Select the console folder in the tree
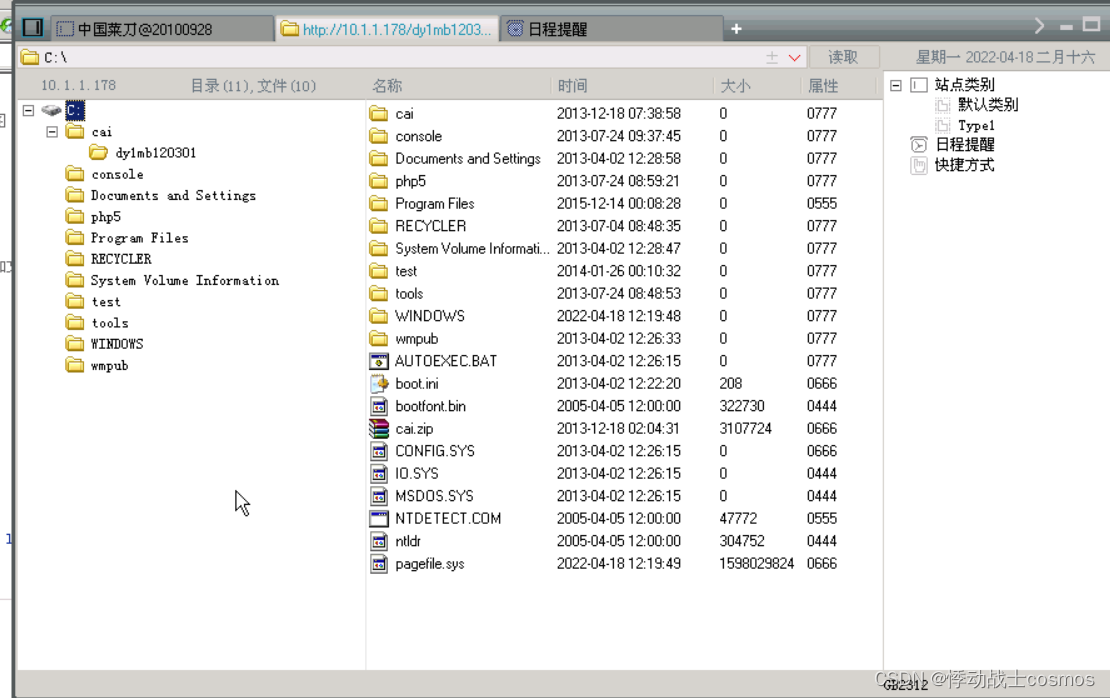The height and width of the screenshot is (698, 1110). (105, 174)
